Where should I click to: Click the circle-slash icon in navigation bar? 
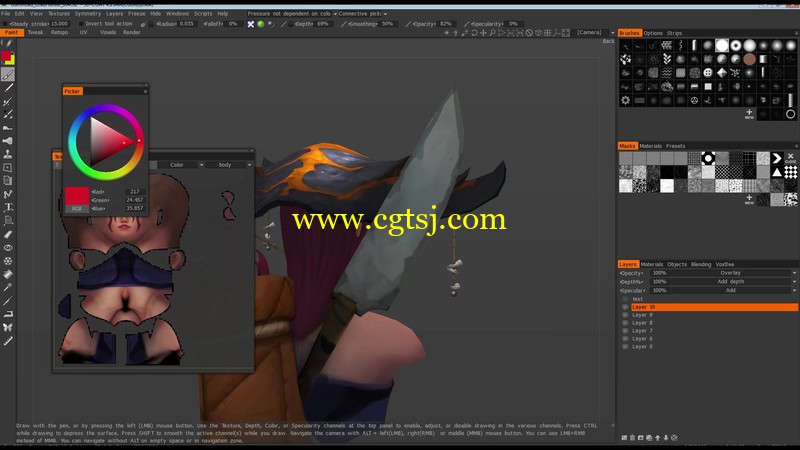[529, 33]
